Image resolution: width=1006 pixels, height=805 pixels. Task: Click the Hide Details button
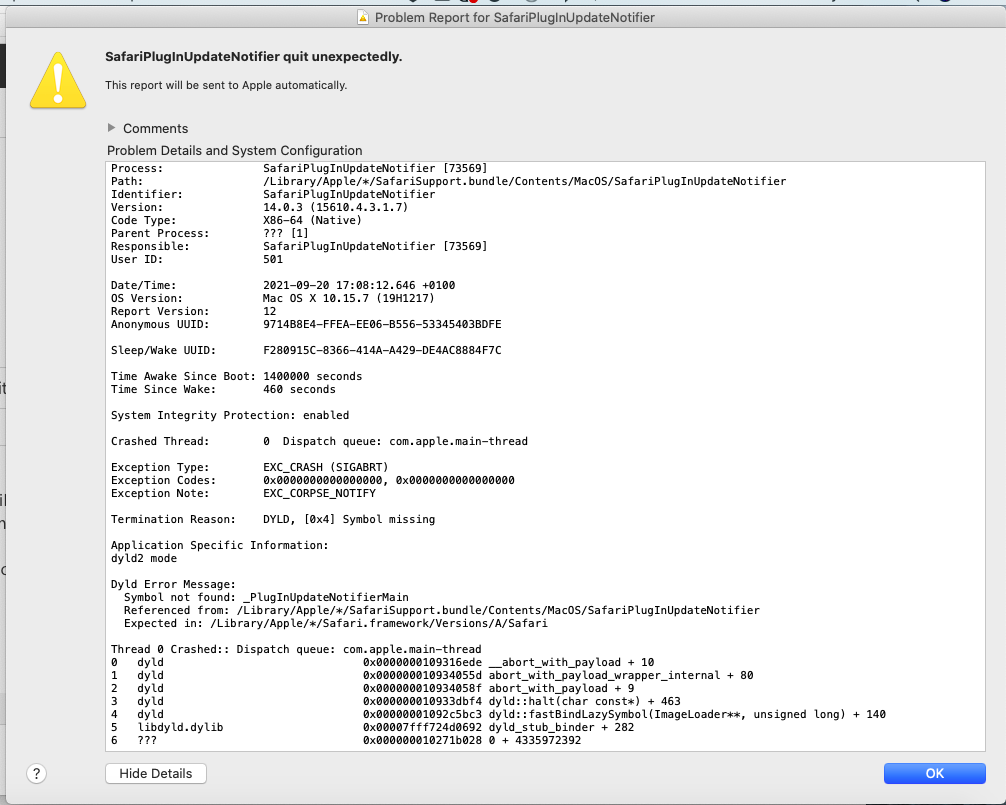coord(156,773)
